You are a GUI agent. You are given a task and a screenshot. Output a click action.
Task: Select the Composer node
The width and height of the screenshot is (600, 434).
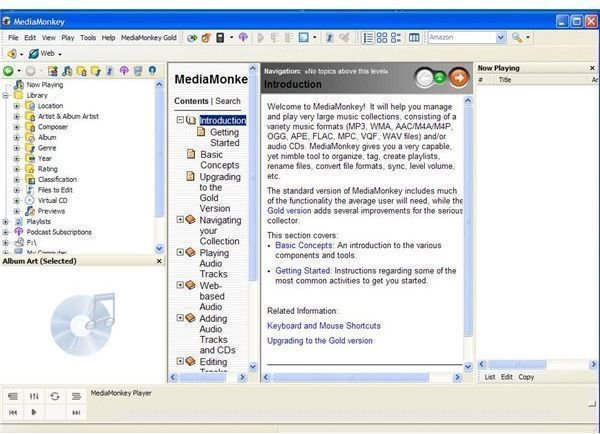tap(53, 127)
